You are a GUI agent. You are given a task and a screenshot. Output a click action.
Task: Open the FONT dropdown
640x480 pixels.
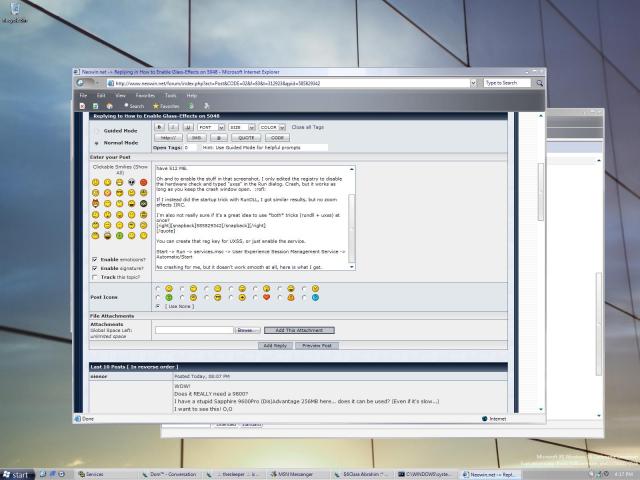[x=211, y=127]
